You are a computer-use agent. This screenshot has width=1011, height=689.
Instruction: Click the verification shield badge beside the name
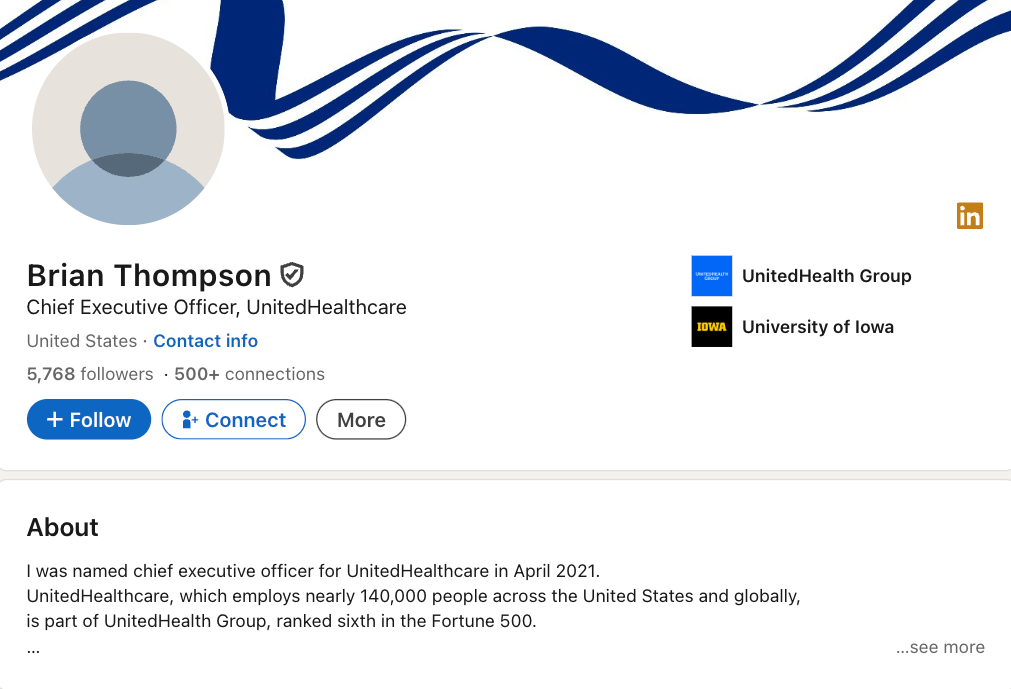(x=292, y=275)
